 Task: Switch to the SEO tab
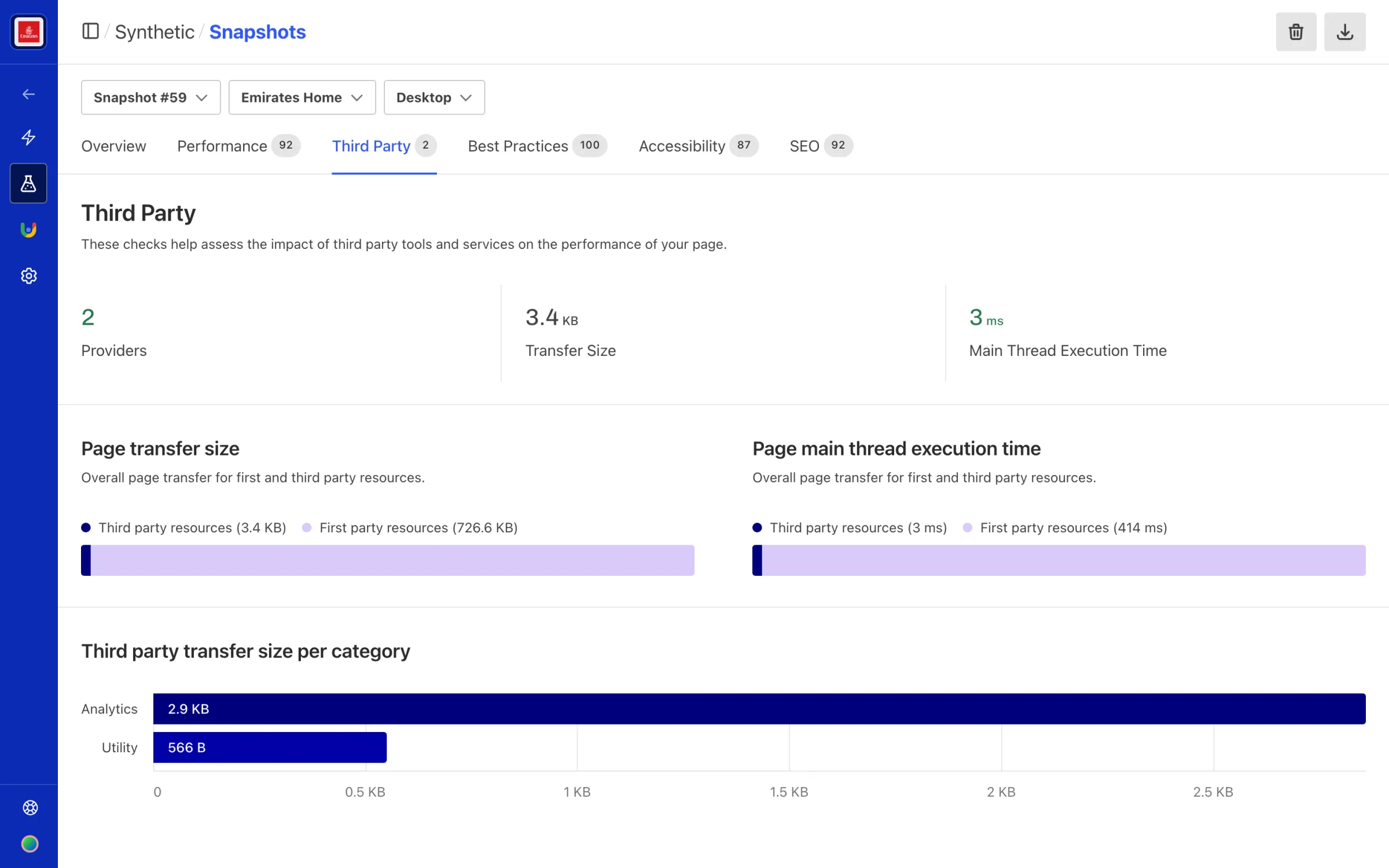pyautogui.click(x=821, y=146)
